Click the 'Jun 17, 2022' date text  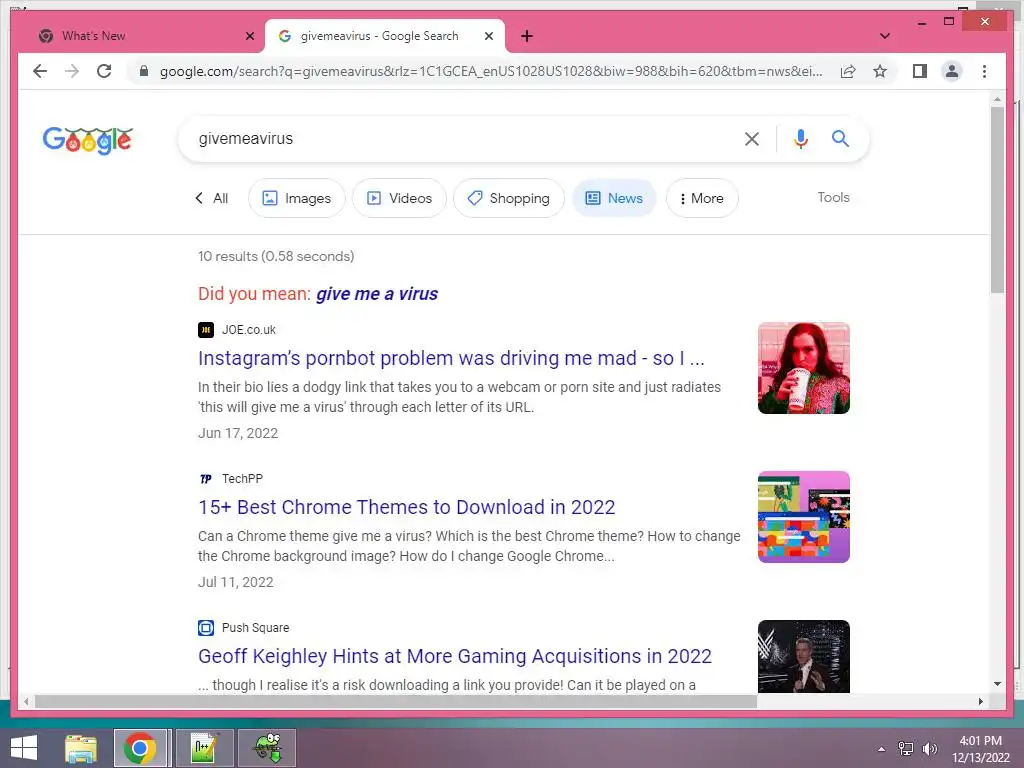click(238, 433)
